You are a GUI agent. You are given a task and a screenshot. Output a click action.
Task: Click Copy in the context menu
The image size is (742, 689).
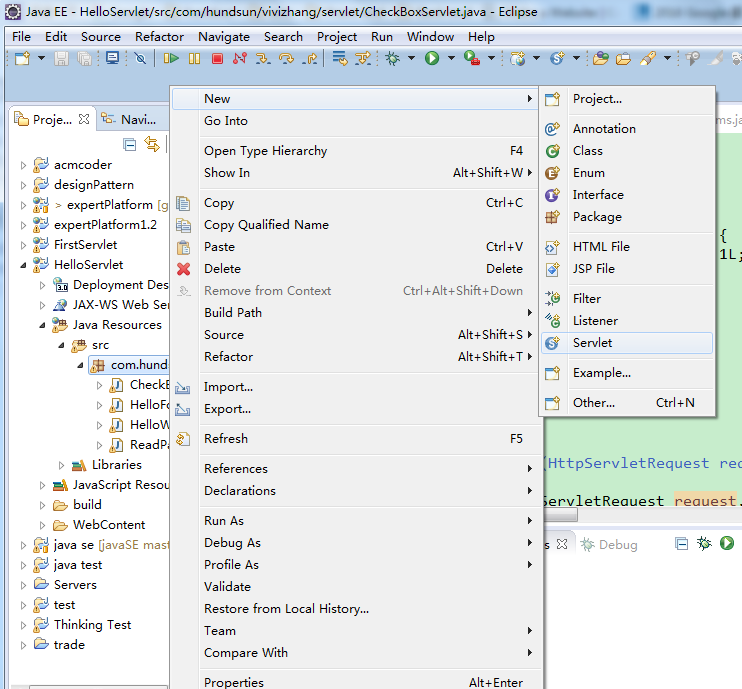[x=356, y=203]
